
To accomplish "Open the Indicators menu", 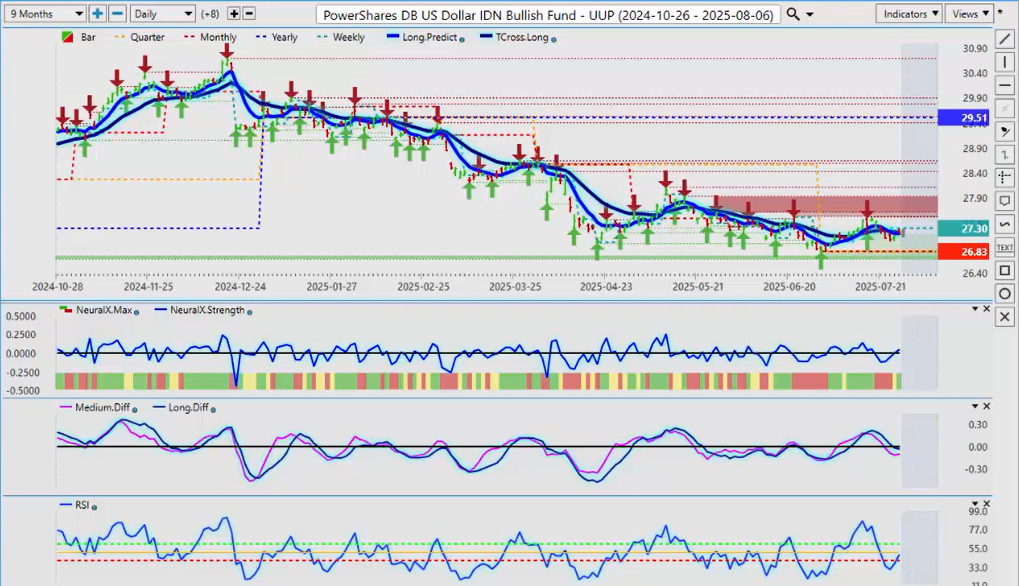I will click(908, 14).
